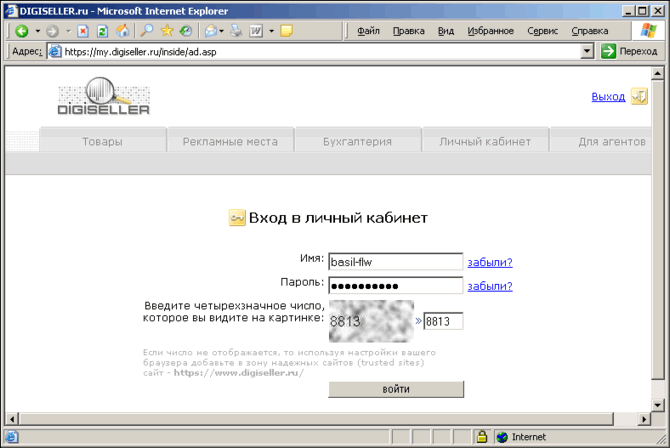Viewport: 670px width, 448px height.
Task: Open the Вид menu
Action: [446, 31]
